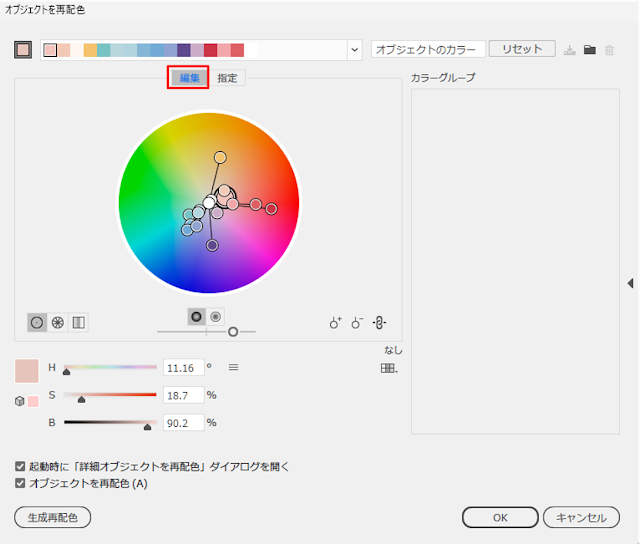Save changes to color group icon

[569, 50]
